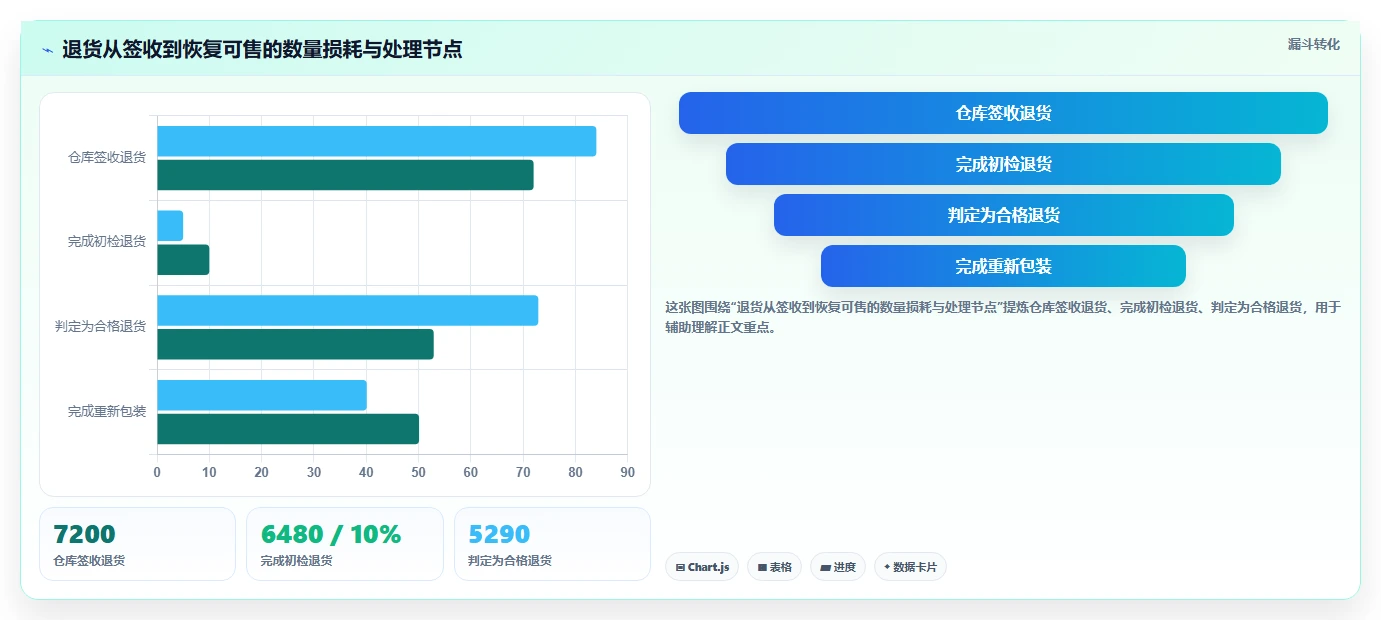The height and width of the screenshot is (620, 1381).
Task: Click the light blue bar for 判定为合格退货
Action: (x=347, y=311)
